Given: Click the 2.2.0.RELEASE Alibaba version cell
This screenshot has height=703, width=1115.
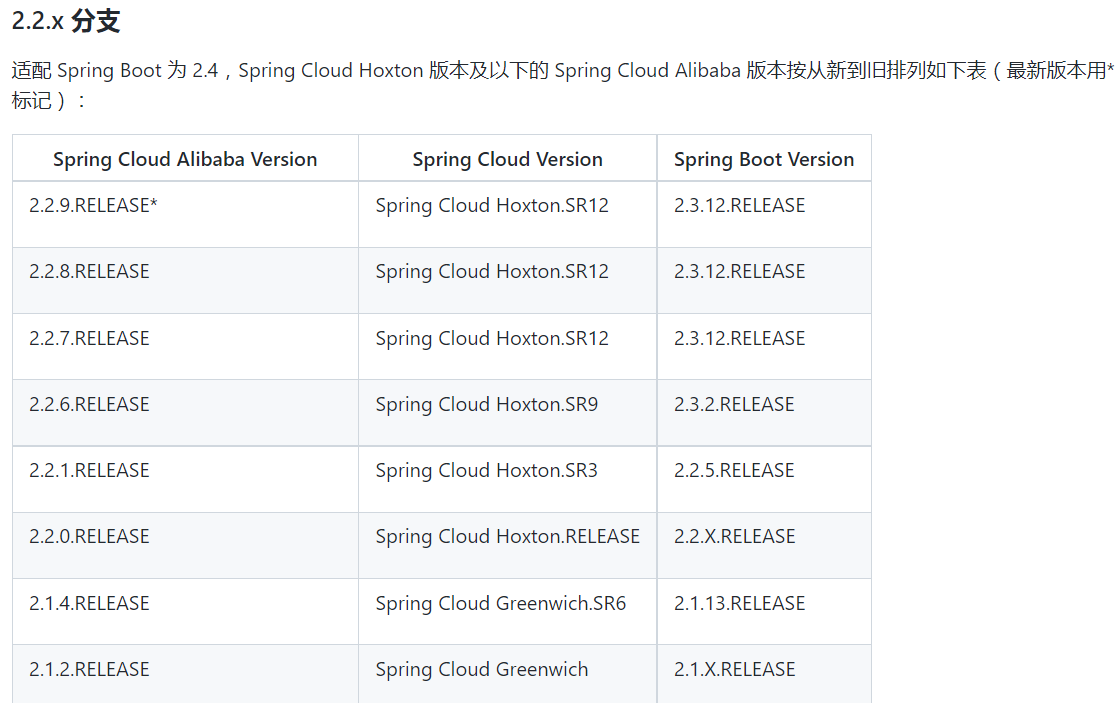Looking at the screenshot, I should point(89,537).
